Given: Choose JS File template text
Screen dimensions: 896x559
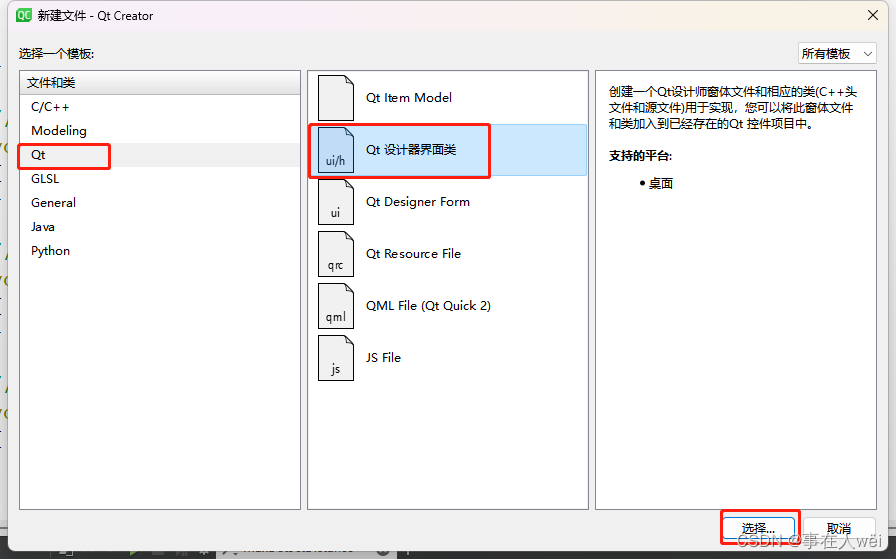Looking at the screenshot, I should 383,358.
